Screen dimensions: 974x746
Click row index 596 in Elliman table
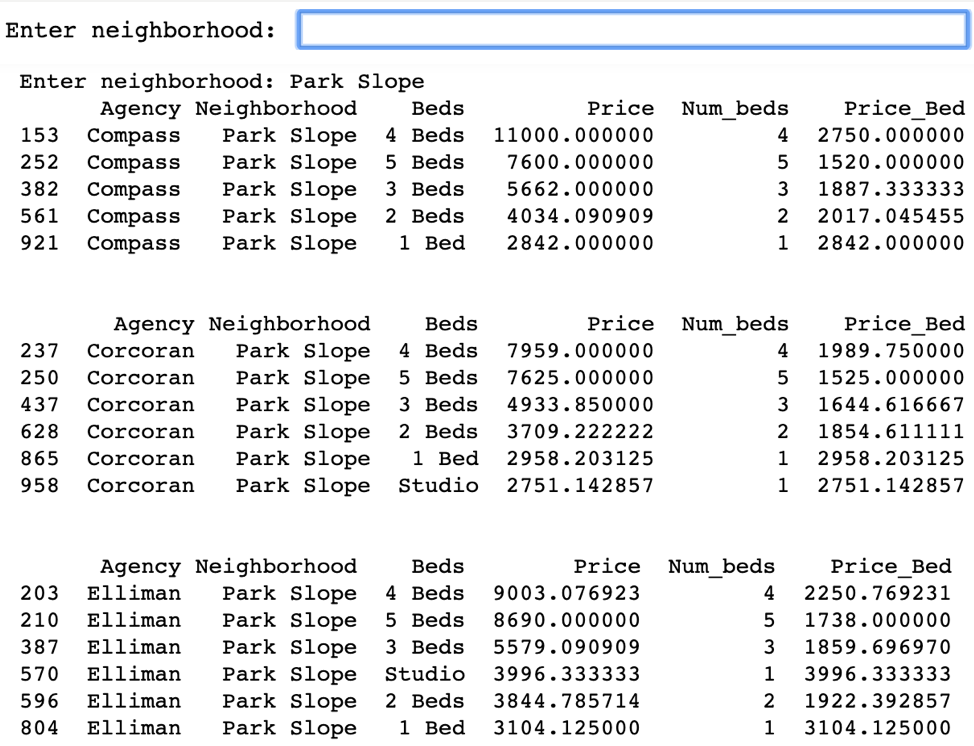[x=39, y=703]
